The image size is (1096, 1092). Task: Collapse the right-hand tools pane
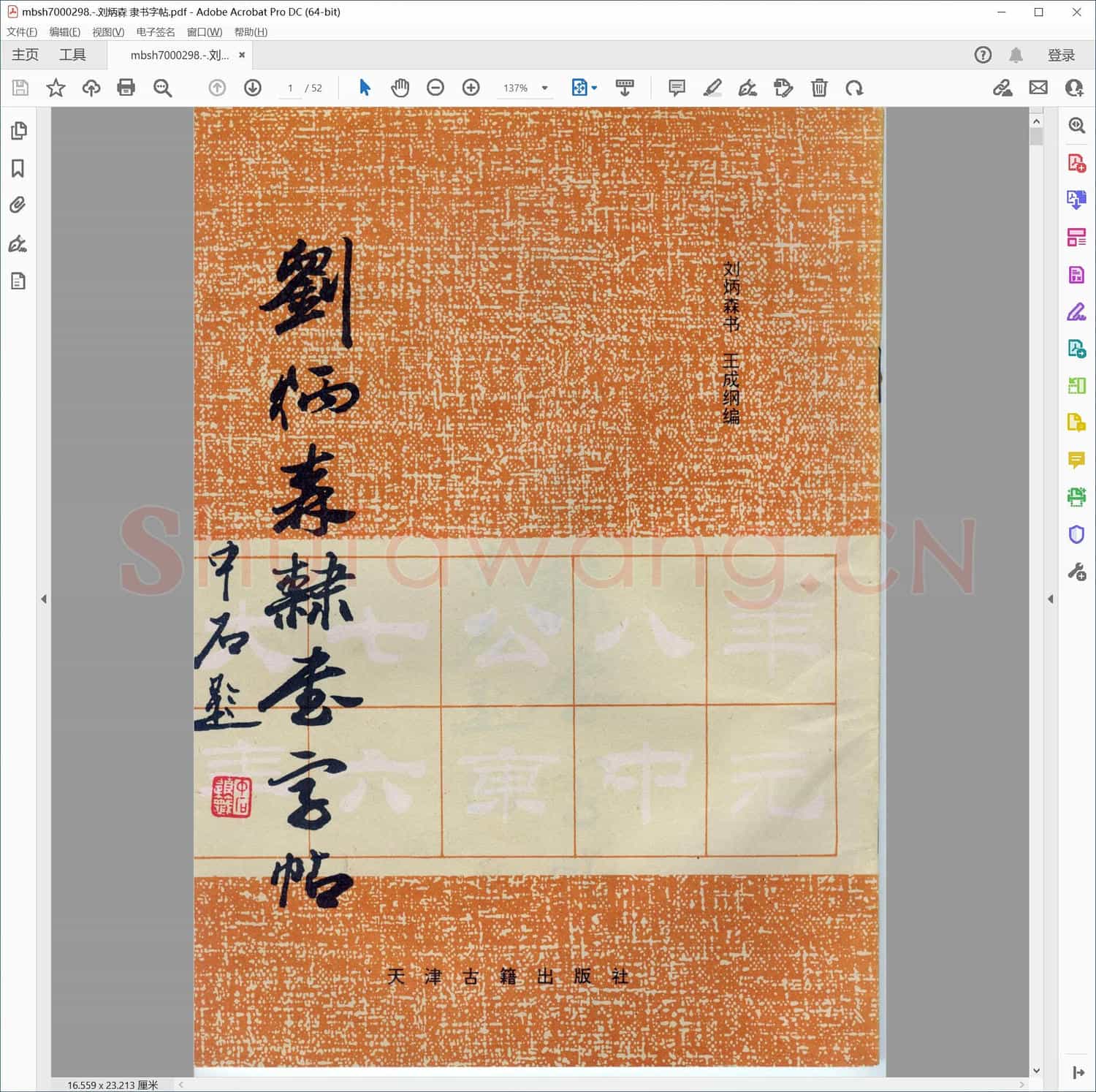click(1050, 596)
